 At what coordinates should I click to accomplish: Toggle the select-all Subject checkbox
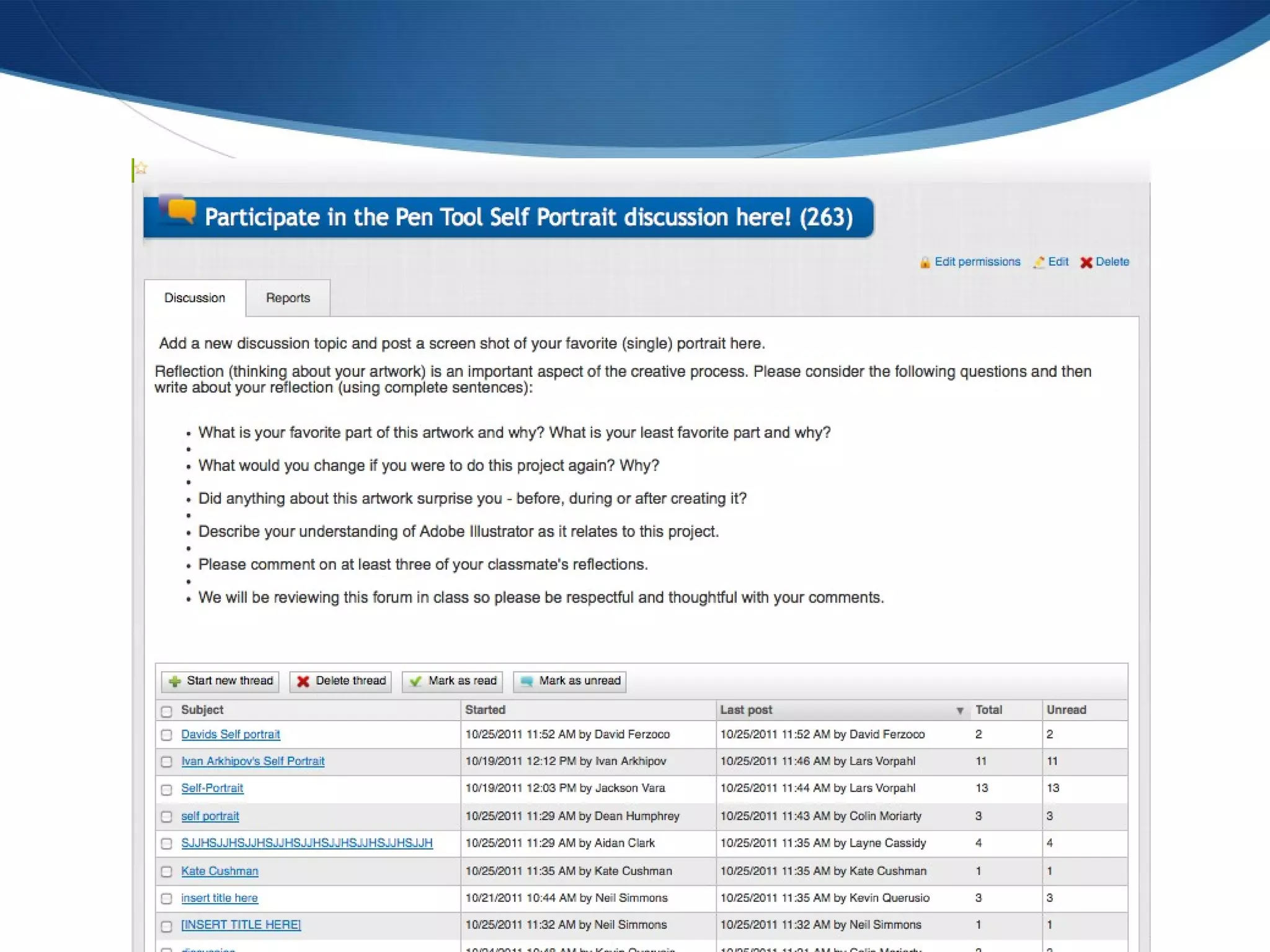pyautogui.click(x=166, y=711)
